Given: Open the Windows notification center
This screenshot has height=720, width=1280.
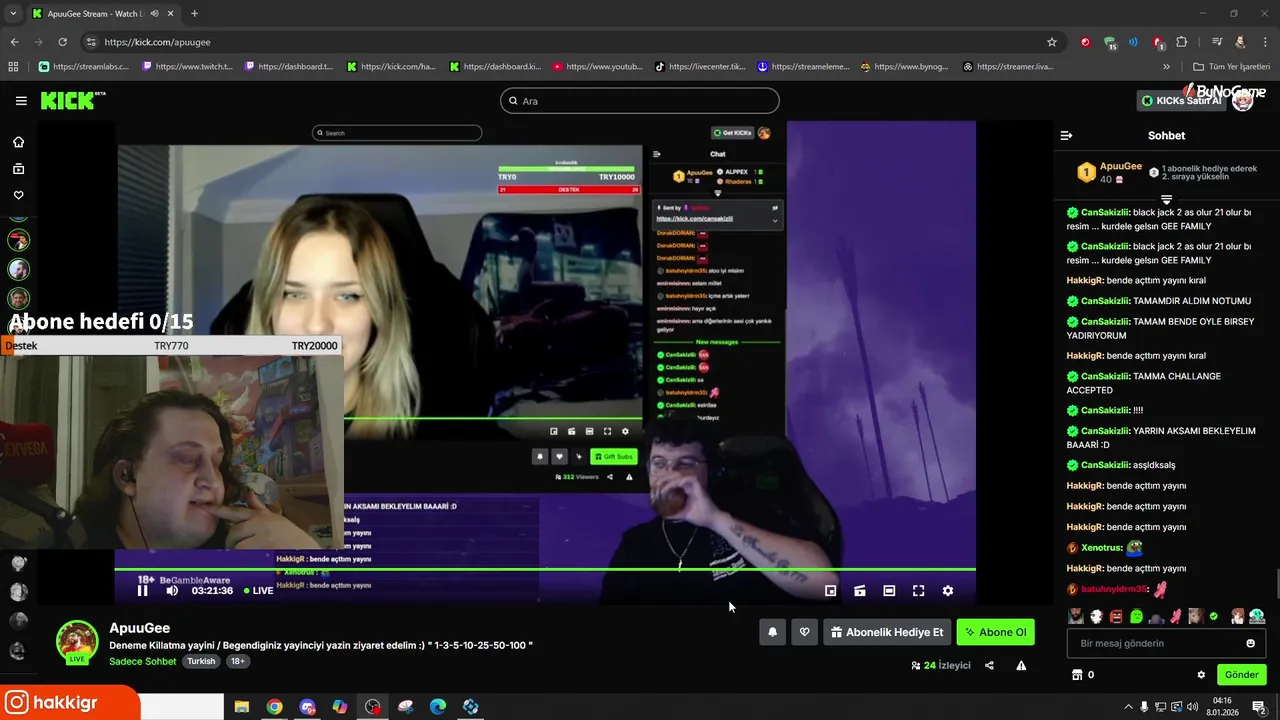Looking at the screenshot, I should coord(1259,707).
